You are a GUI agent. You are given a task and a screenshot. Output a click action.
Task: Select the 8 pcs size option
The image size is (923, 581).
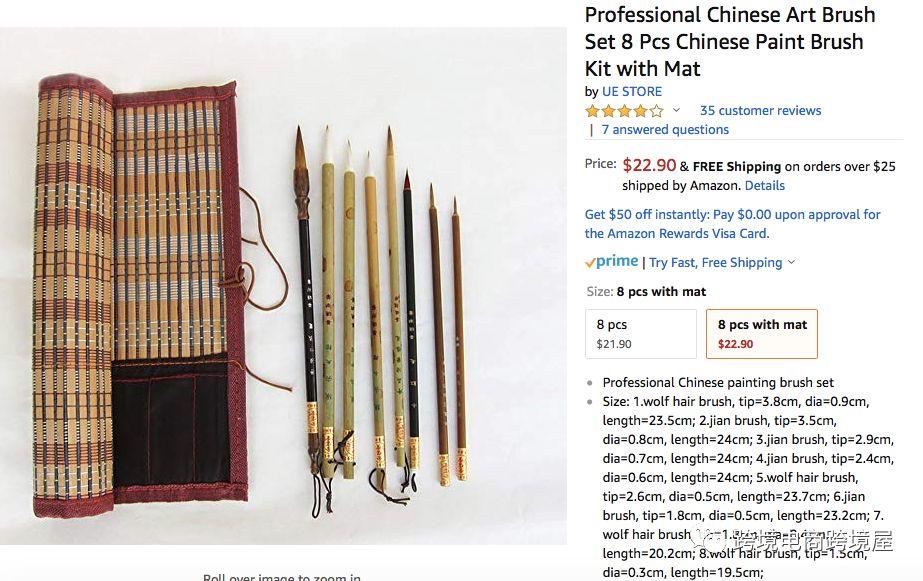[641, 334]
